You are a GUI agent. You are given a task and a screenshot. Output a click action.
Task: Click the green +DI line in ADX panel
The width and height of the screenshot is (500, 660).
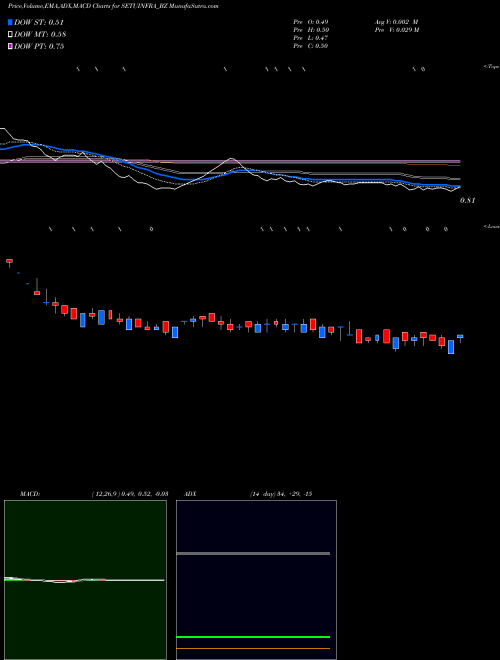pyautogui.click(x=253, y=637)
